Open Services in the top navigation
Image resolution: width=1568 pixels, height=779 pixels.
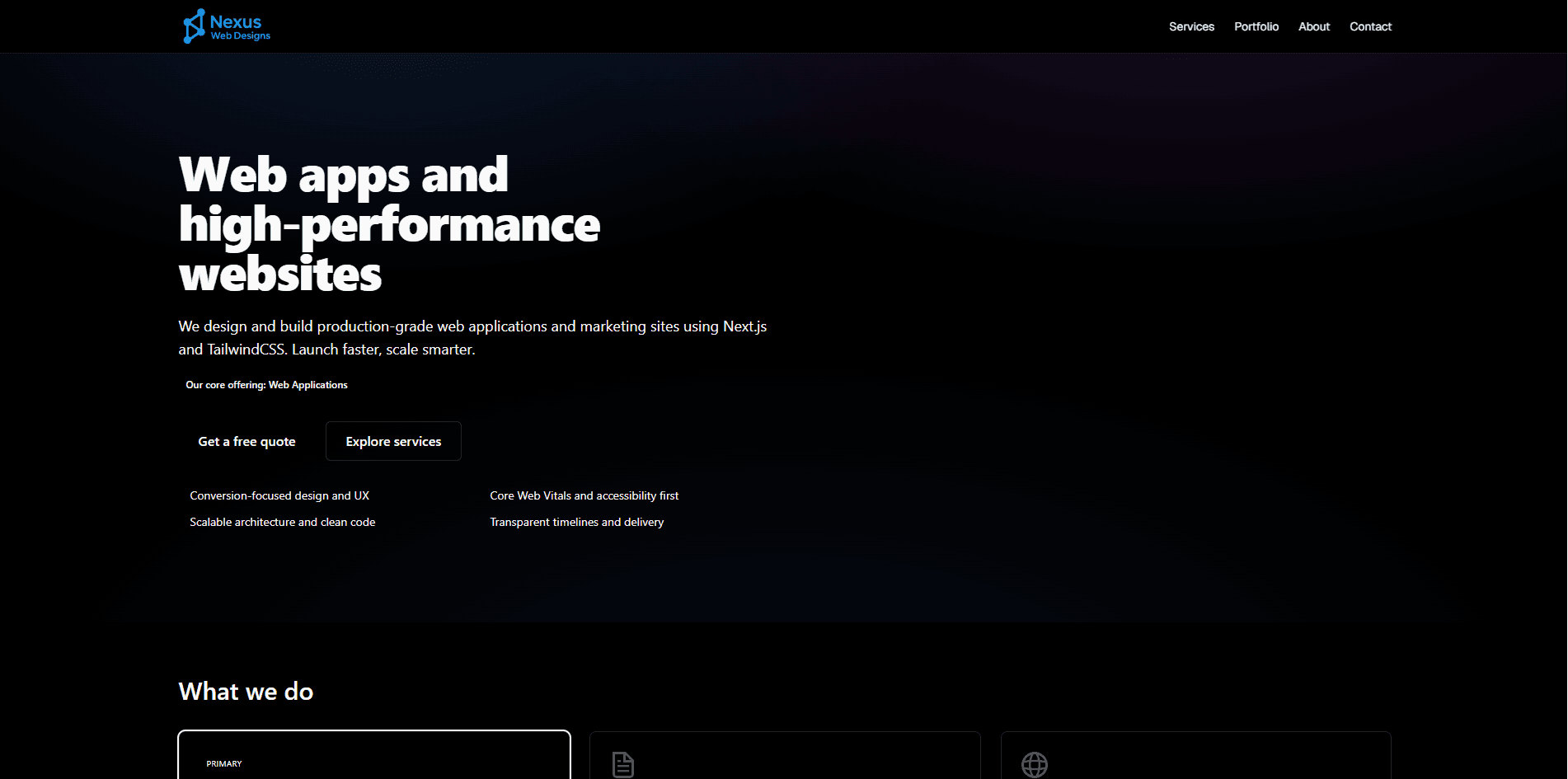1190,26
